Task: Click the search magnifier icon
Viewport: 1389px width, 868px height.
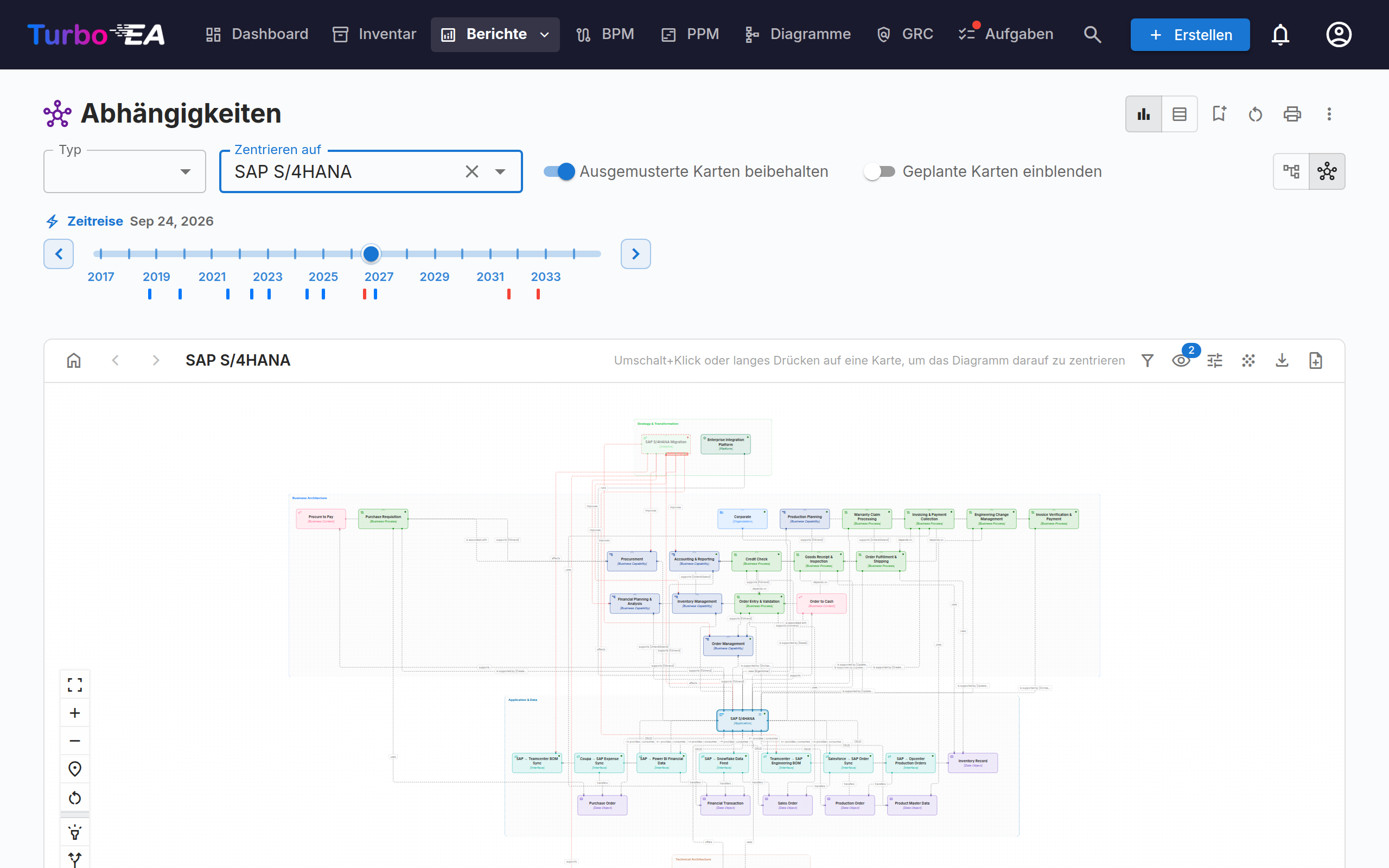Action: click(x=1092, y=34)
